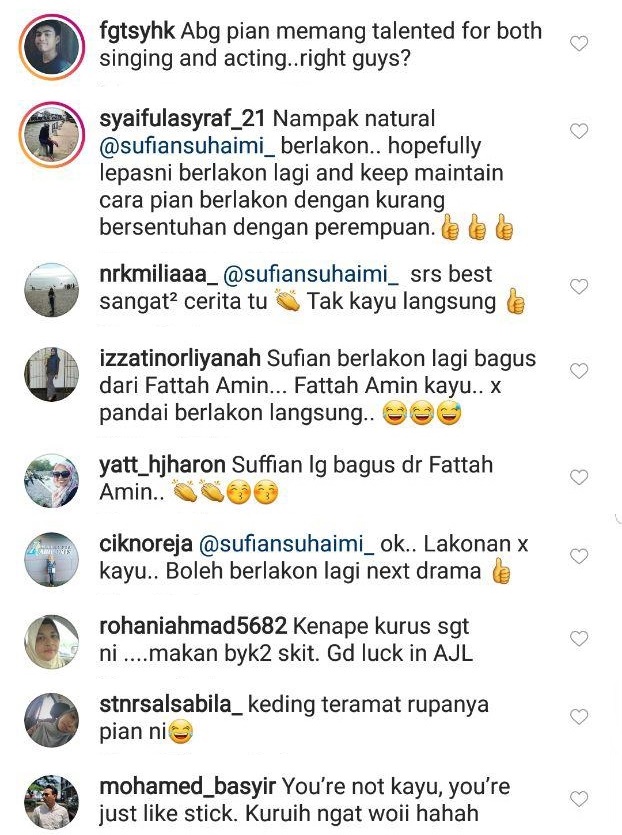Viewport: 622px width, 835px height.
Task: Open fgtsyhk's profile picture story
Action: click(x=52, y=47)
